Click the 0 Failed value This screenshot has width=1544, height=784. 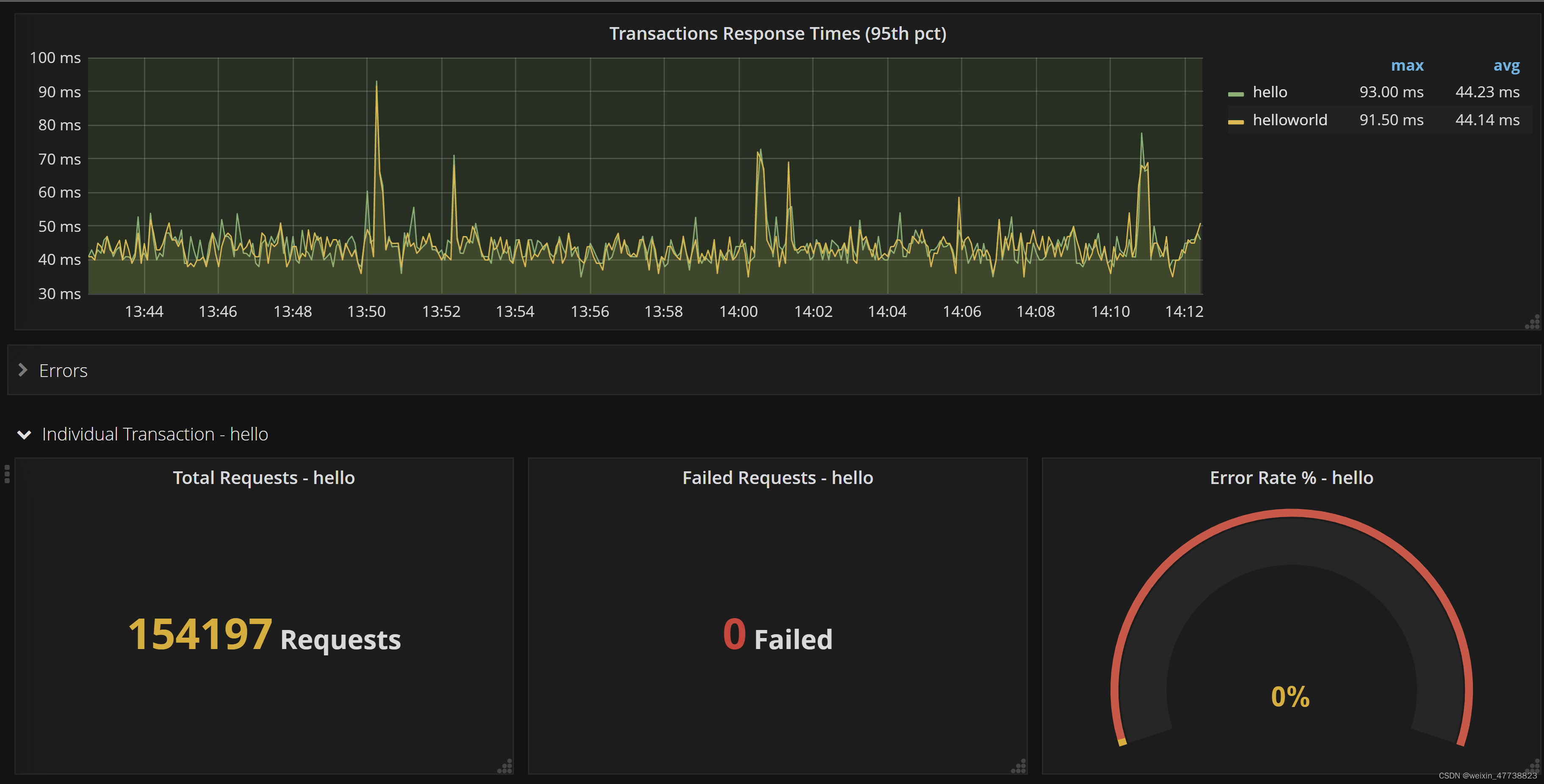777,635
